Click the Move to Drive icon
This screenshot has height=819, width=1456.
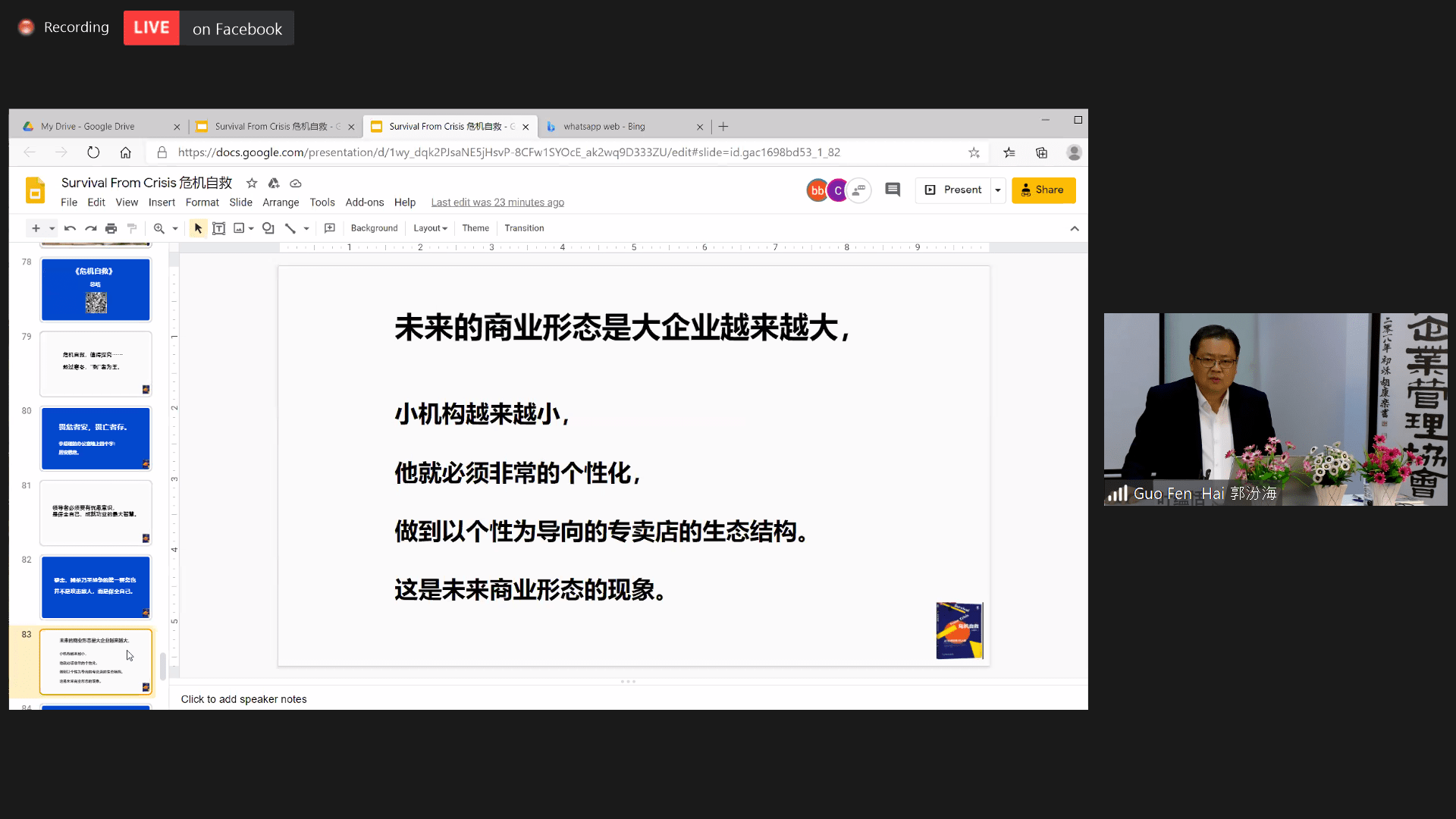coord(274,183)
